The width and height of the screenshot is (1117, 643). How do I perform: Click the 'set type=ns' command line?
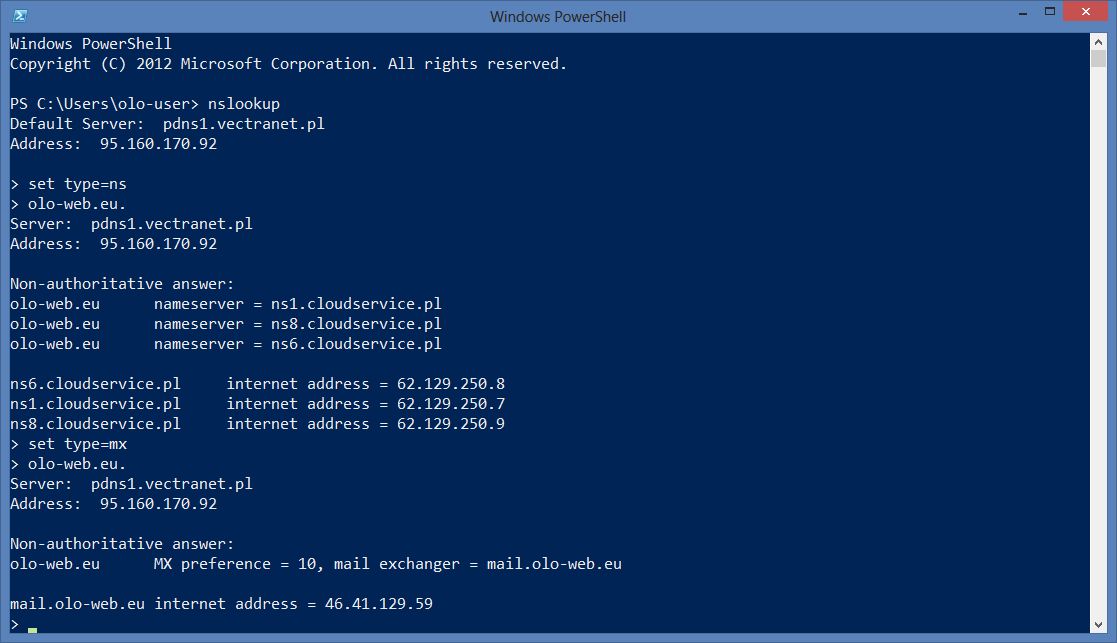[x=68, y=184]
